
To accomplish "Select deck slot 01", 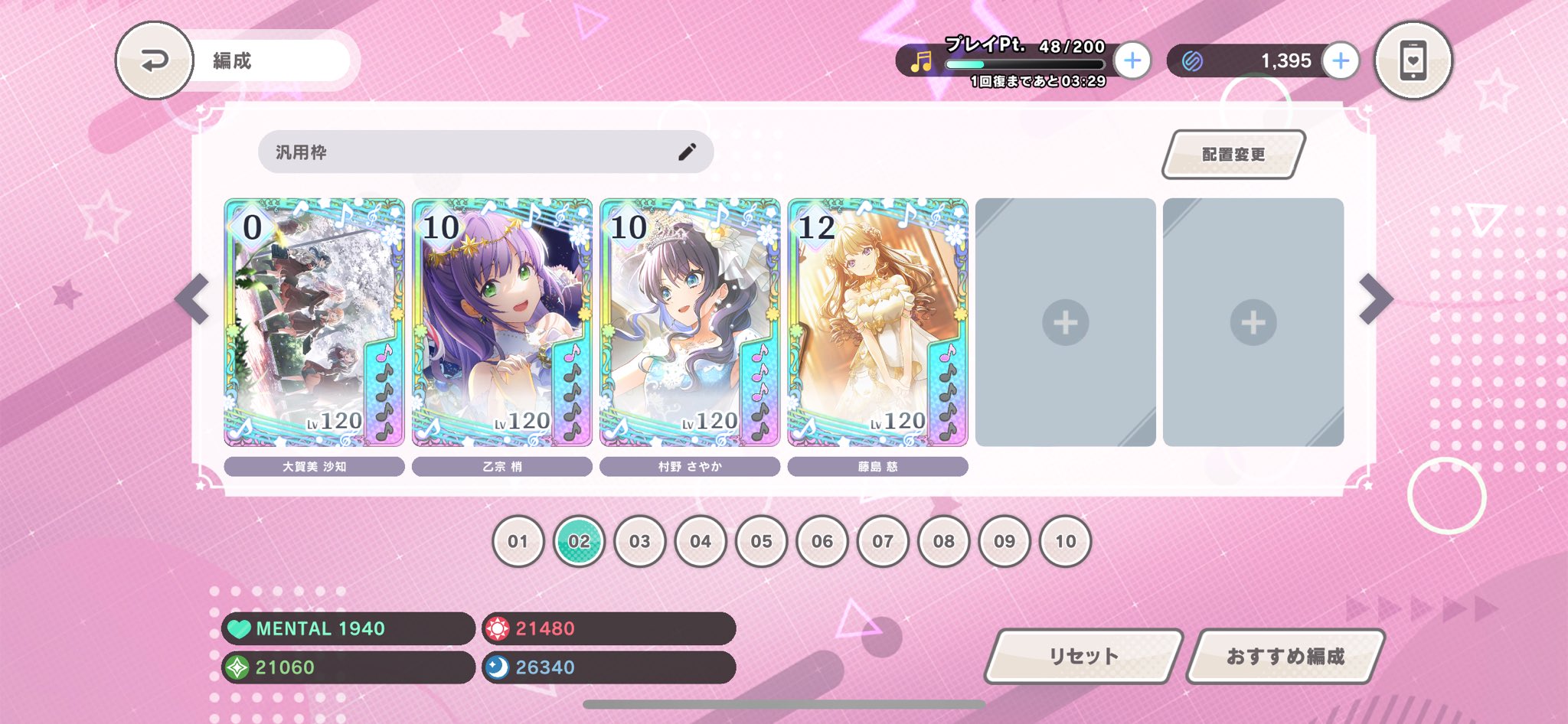I will [x=518, y=541].
